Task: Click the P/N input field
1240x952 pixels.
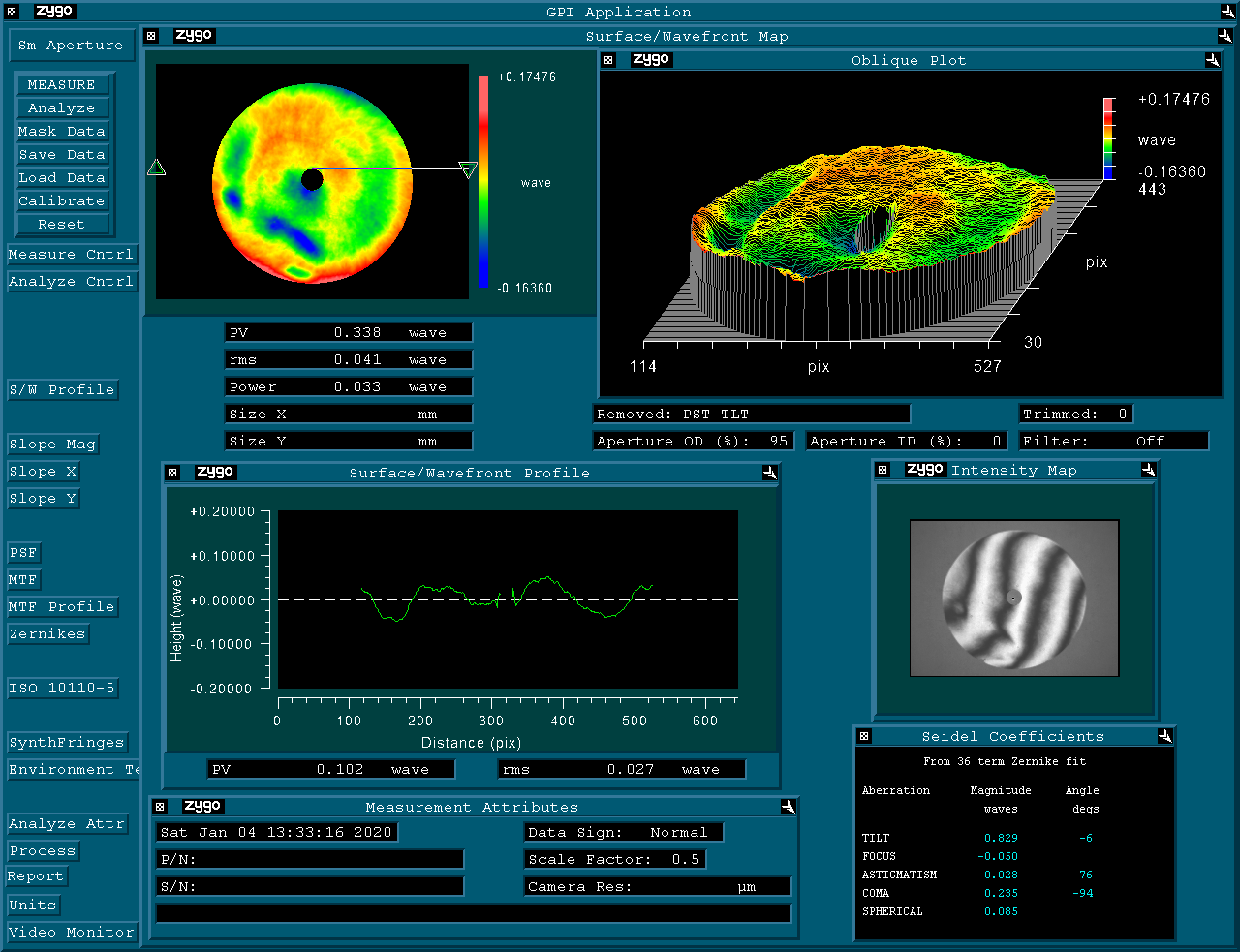Action: pos(310,859)
